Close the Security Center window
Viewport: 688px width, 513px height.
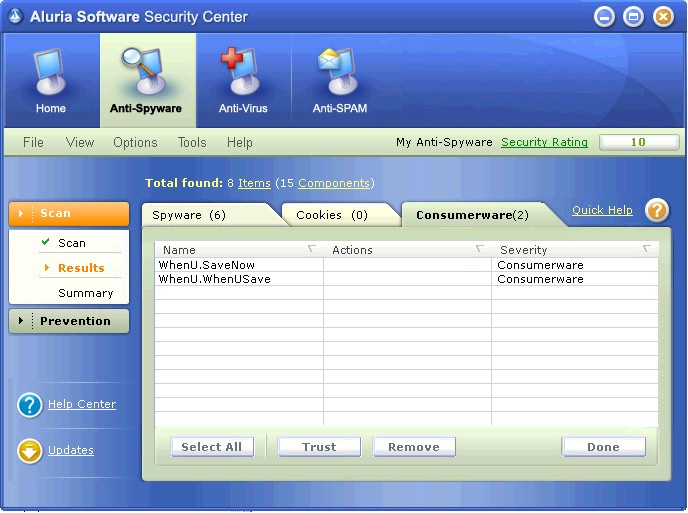point(663,17)
